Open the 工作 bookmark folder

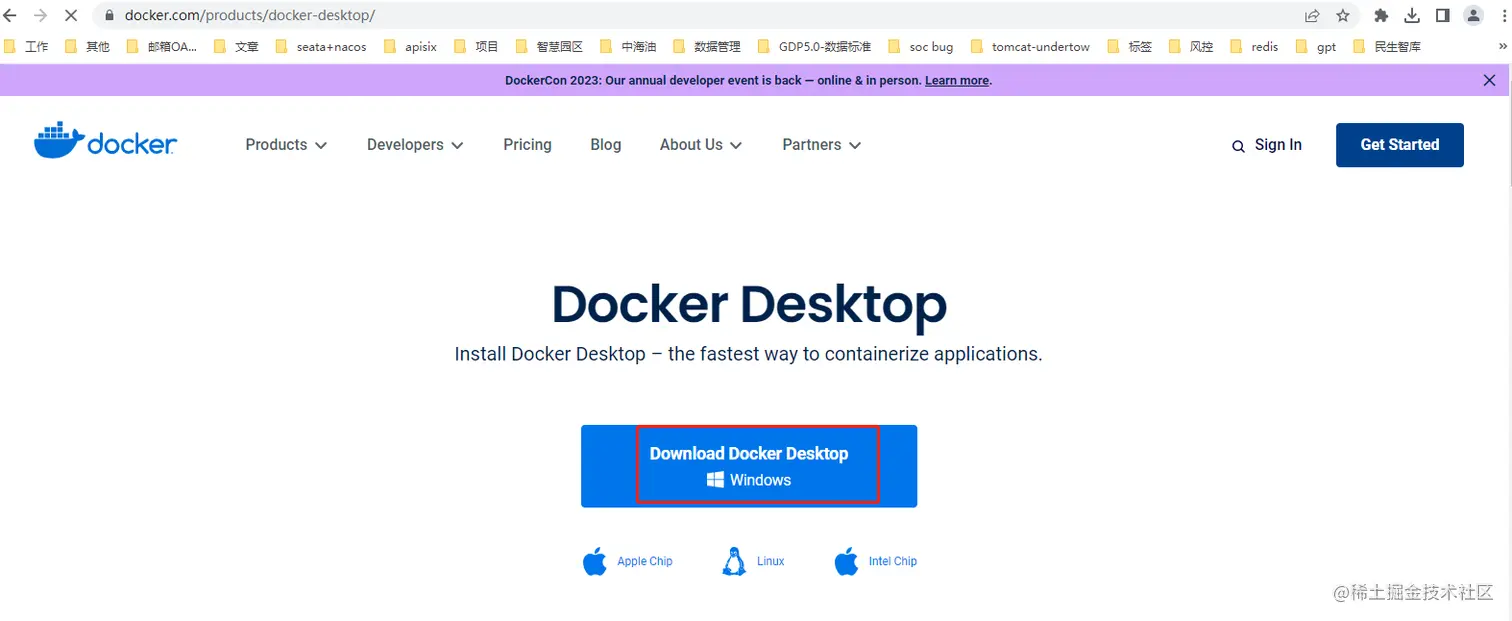click(26, 46)
